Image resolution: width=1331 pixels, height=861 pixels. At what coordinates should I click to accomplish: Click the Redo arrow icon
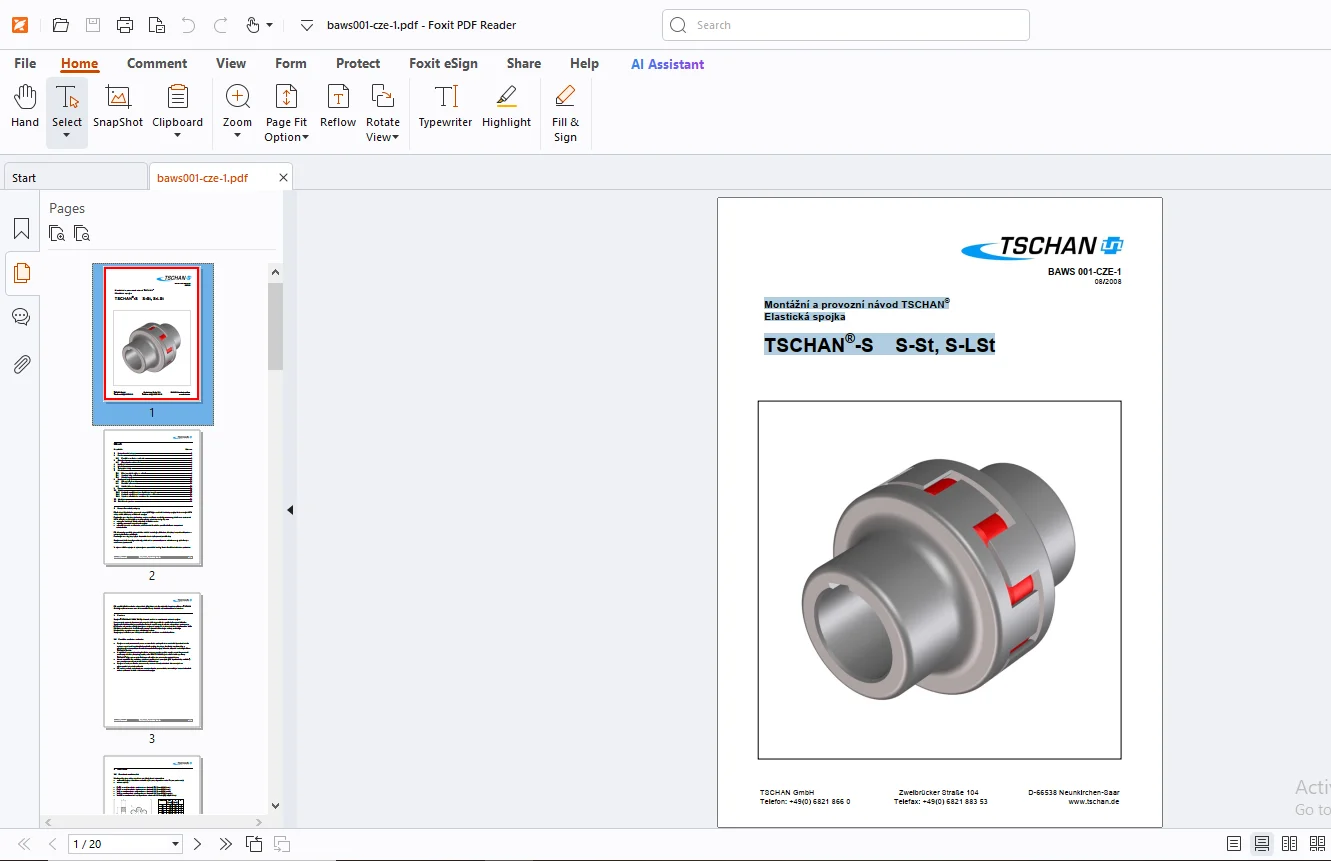coord(221,25)
